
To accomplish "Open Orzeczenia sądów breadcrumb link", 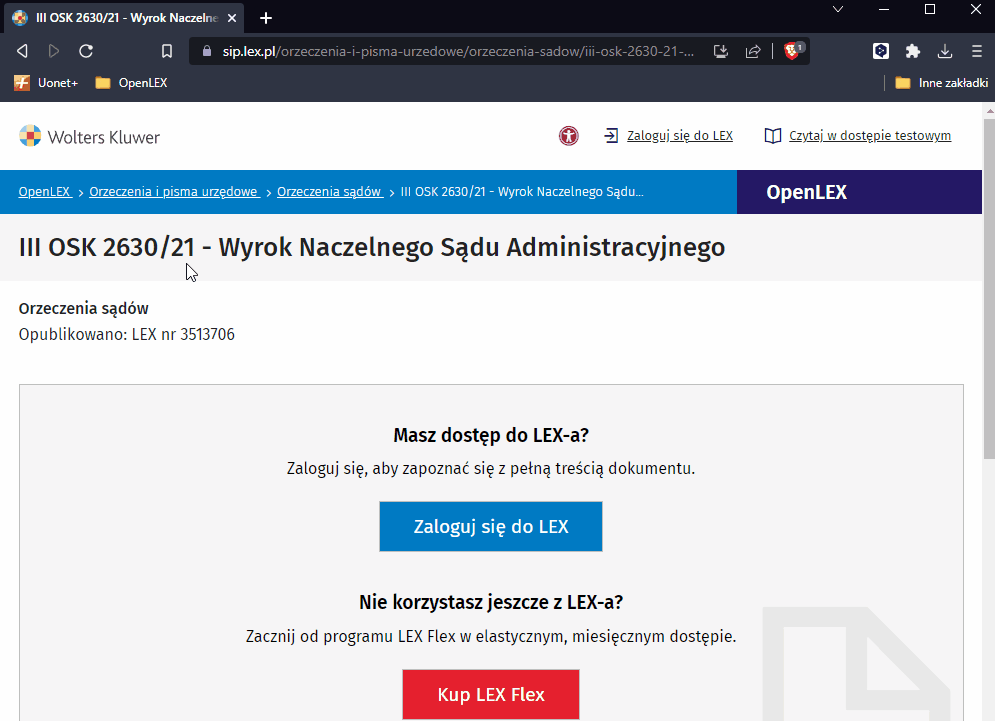I will point(329,192).
